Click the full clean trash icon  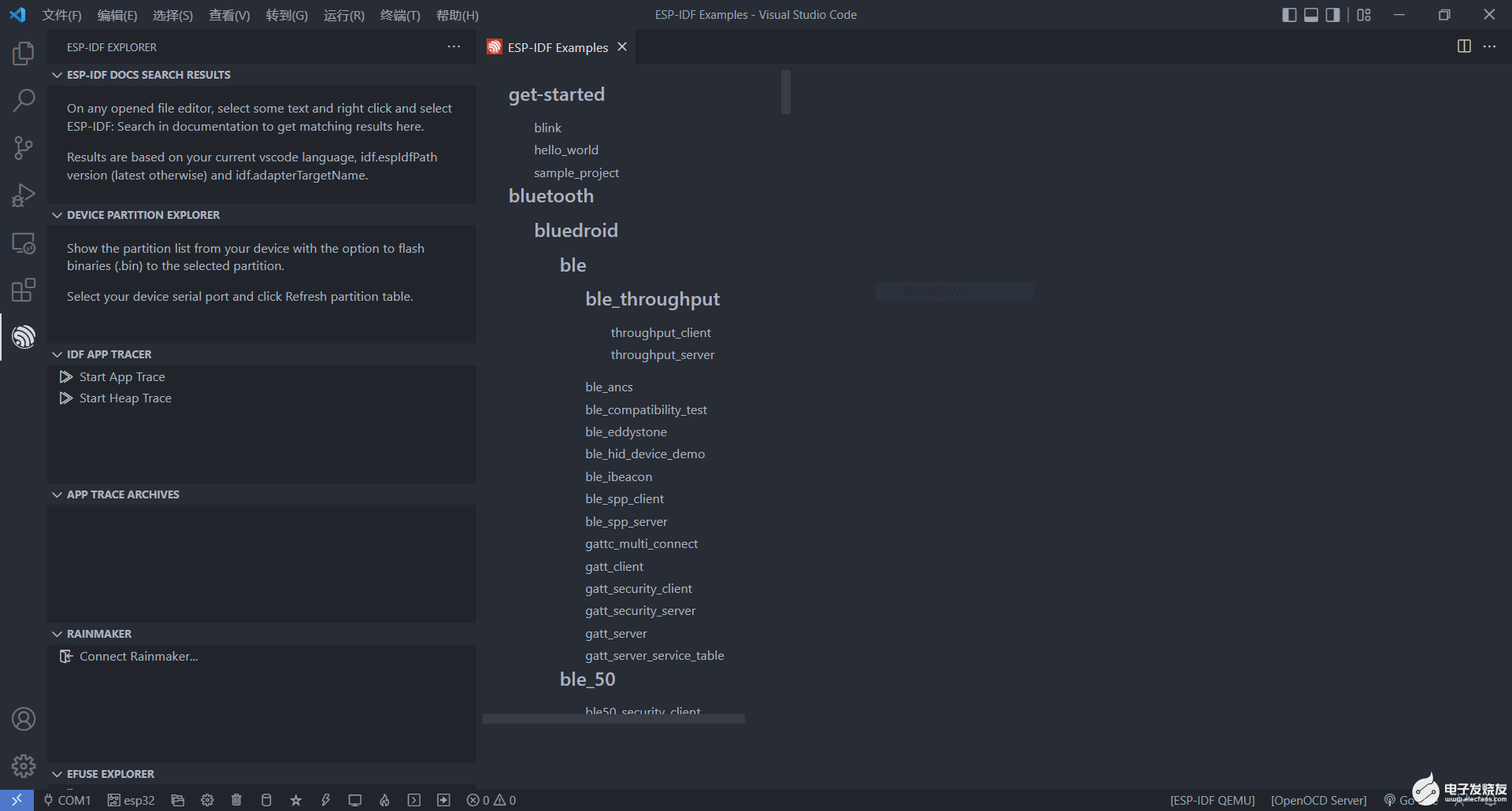236,800
